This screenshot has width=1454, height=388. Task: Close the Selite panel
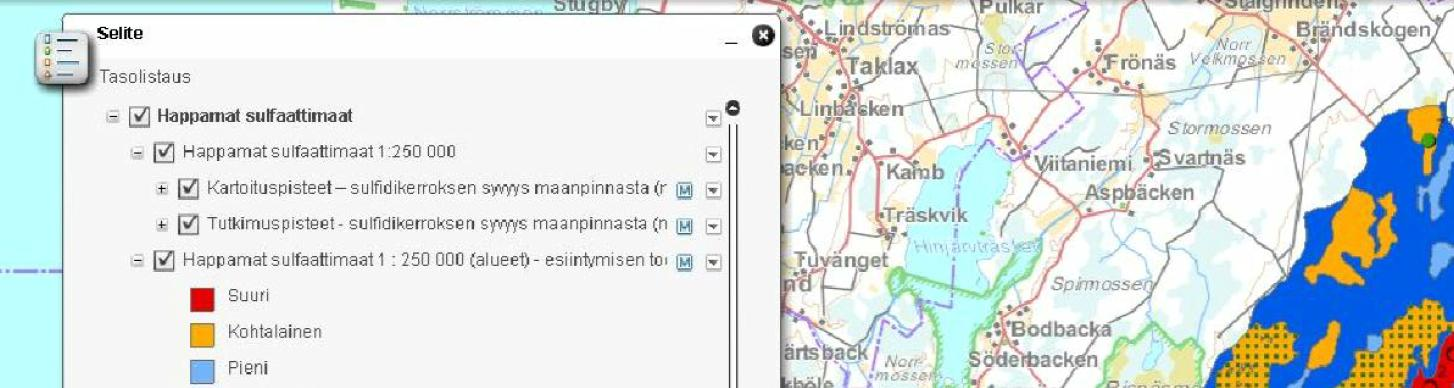(763, 36)
